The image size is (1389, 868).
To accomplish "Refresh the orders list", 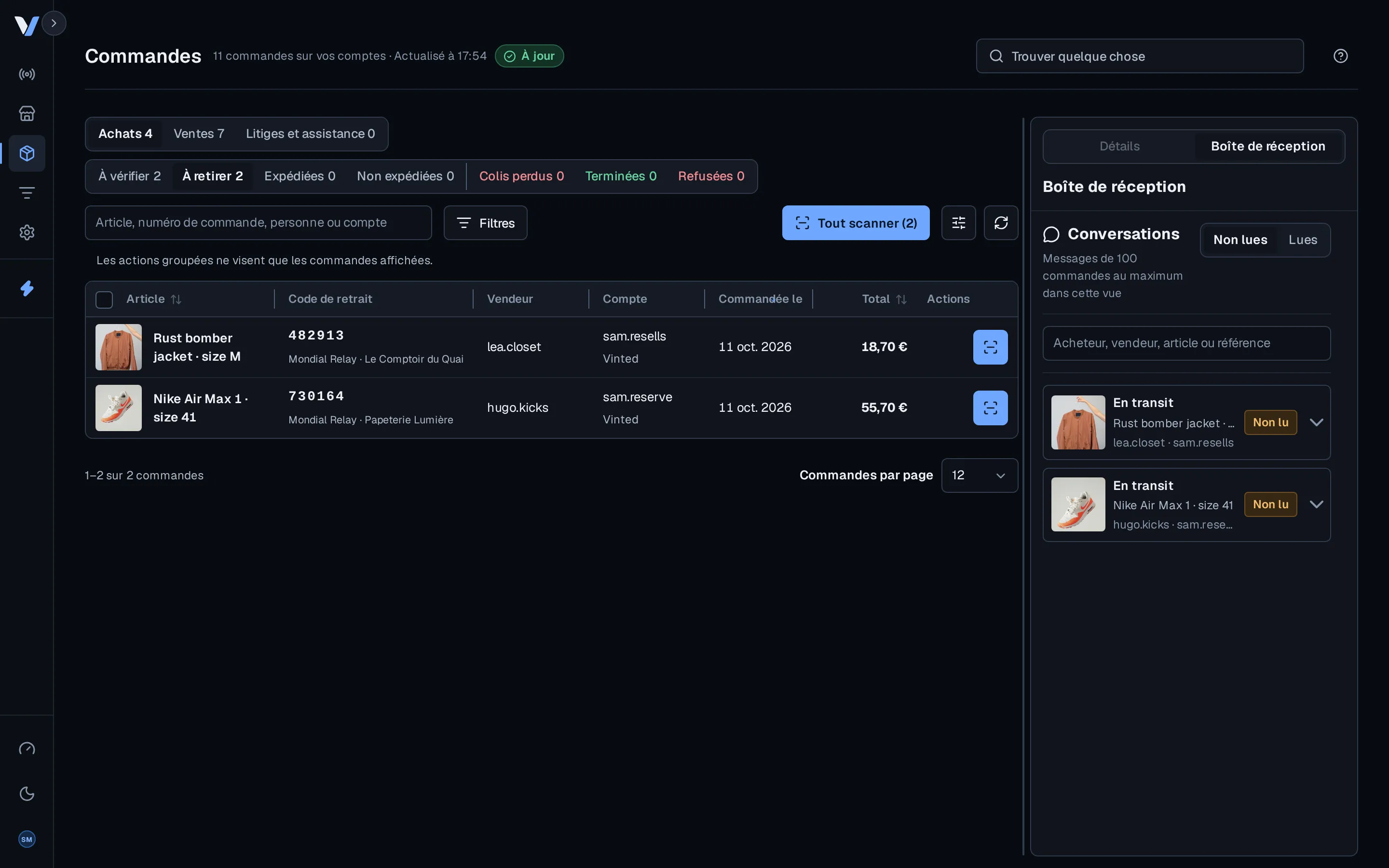I will click(1001, 223).
